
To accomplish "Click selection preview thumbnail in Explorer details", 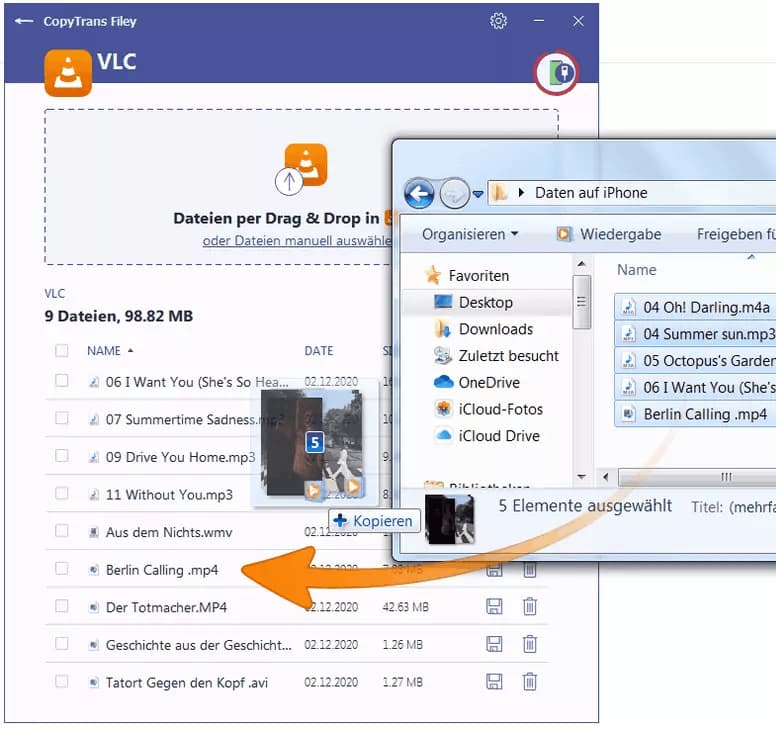I will 449,520.
